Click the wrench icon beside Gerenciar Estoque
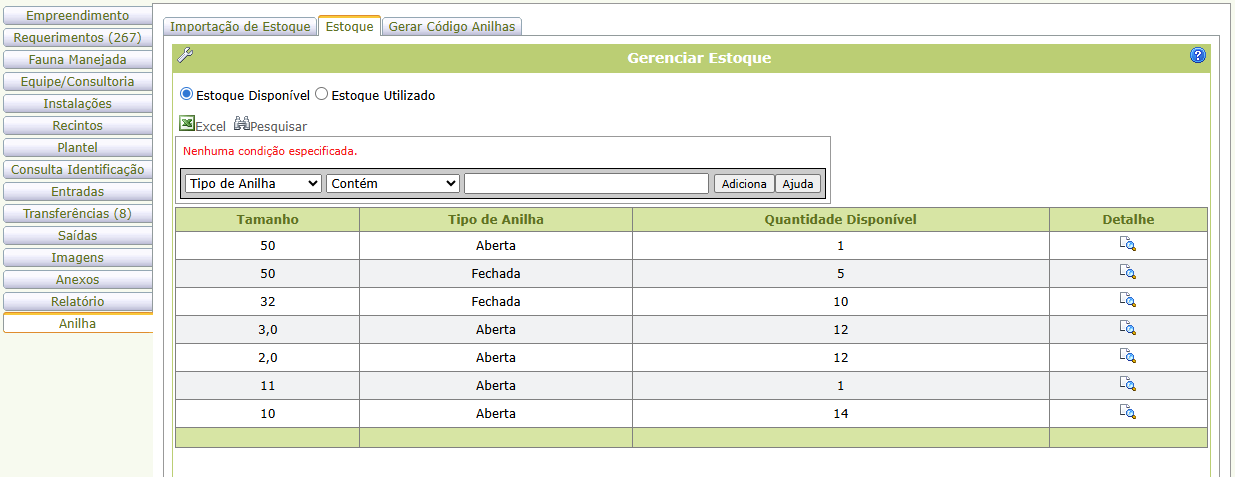Image resolution: width=1235 pixels, height=477 pixels. tap(184, 56)
